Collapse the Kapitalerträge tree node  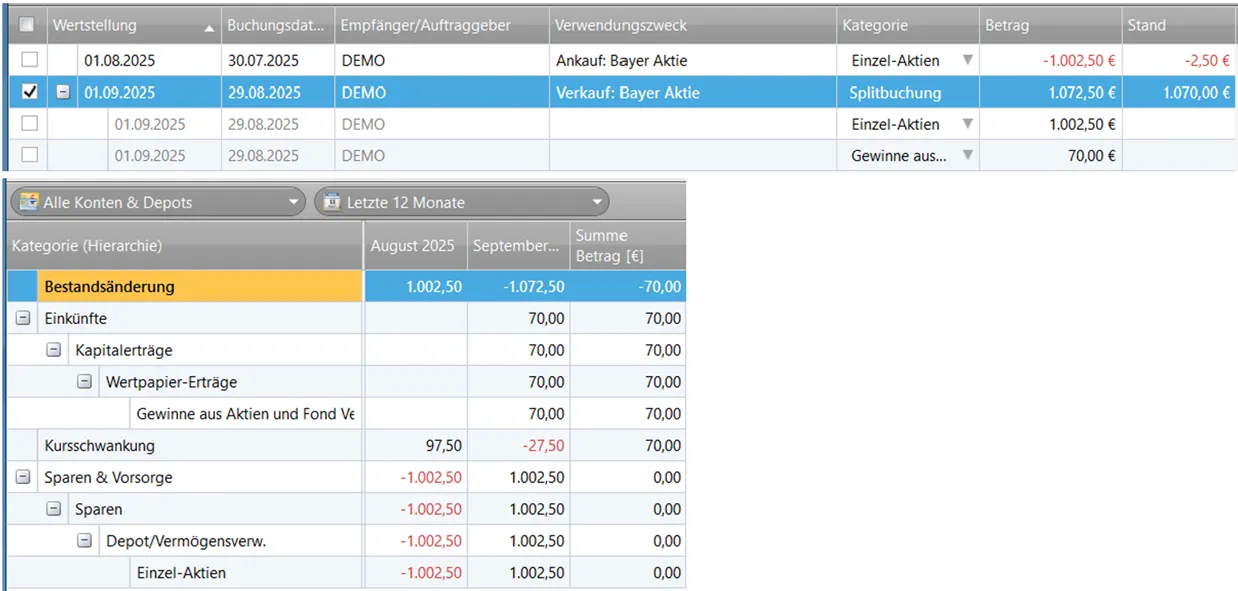pos(54,350)
